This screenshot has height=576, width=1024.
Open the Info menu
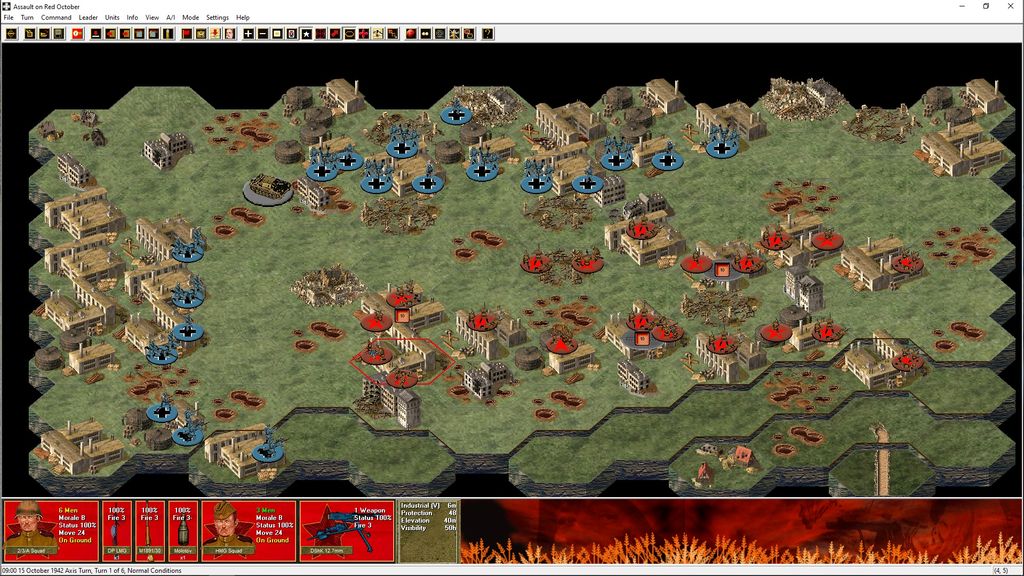click(x=132, y=18)
